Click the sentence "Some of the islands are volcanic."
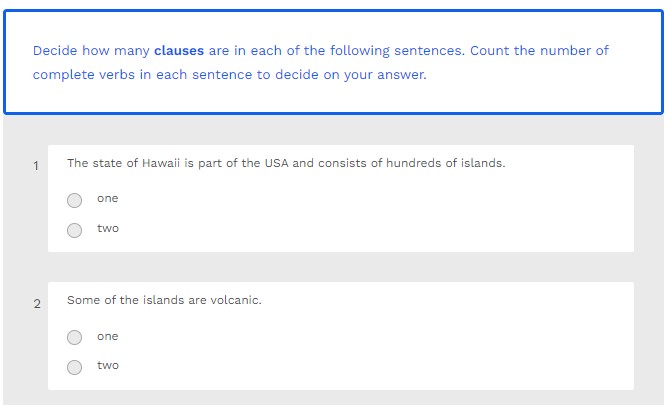 click(x=164, y=300)
